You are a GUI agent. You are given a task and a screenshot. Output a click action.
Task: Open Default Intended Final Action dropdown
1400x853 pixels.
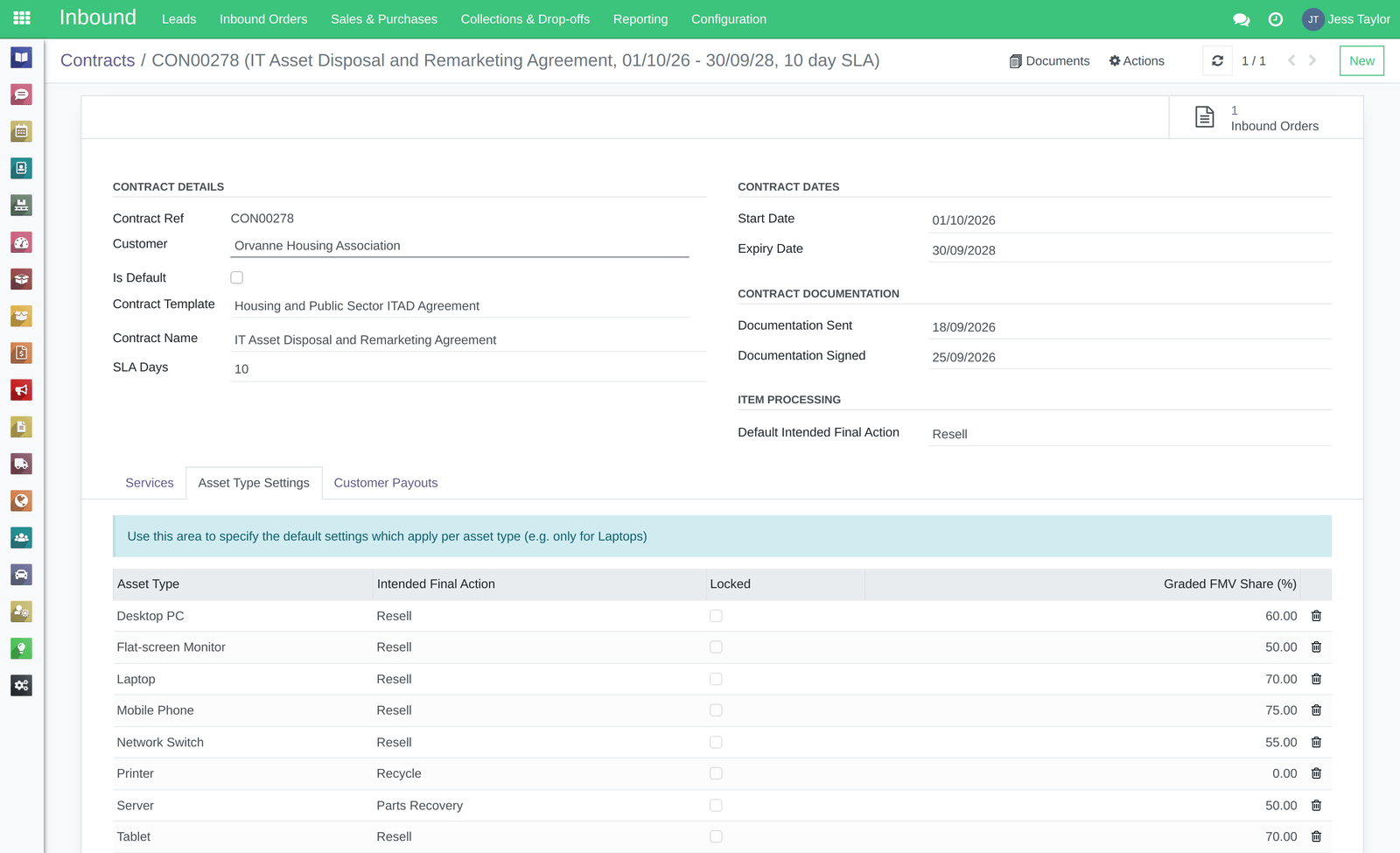point(1130,434)
